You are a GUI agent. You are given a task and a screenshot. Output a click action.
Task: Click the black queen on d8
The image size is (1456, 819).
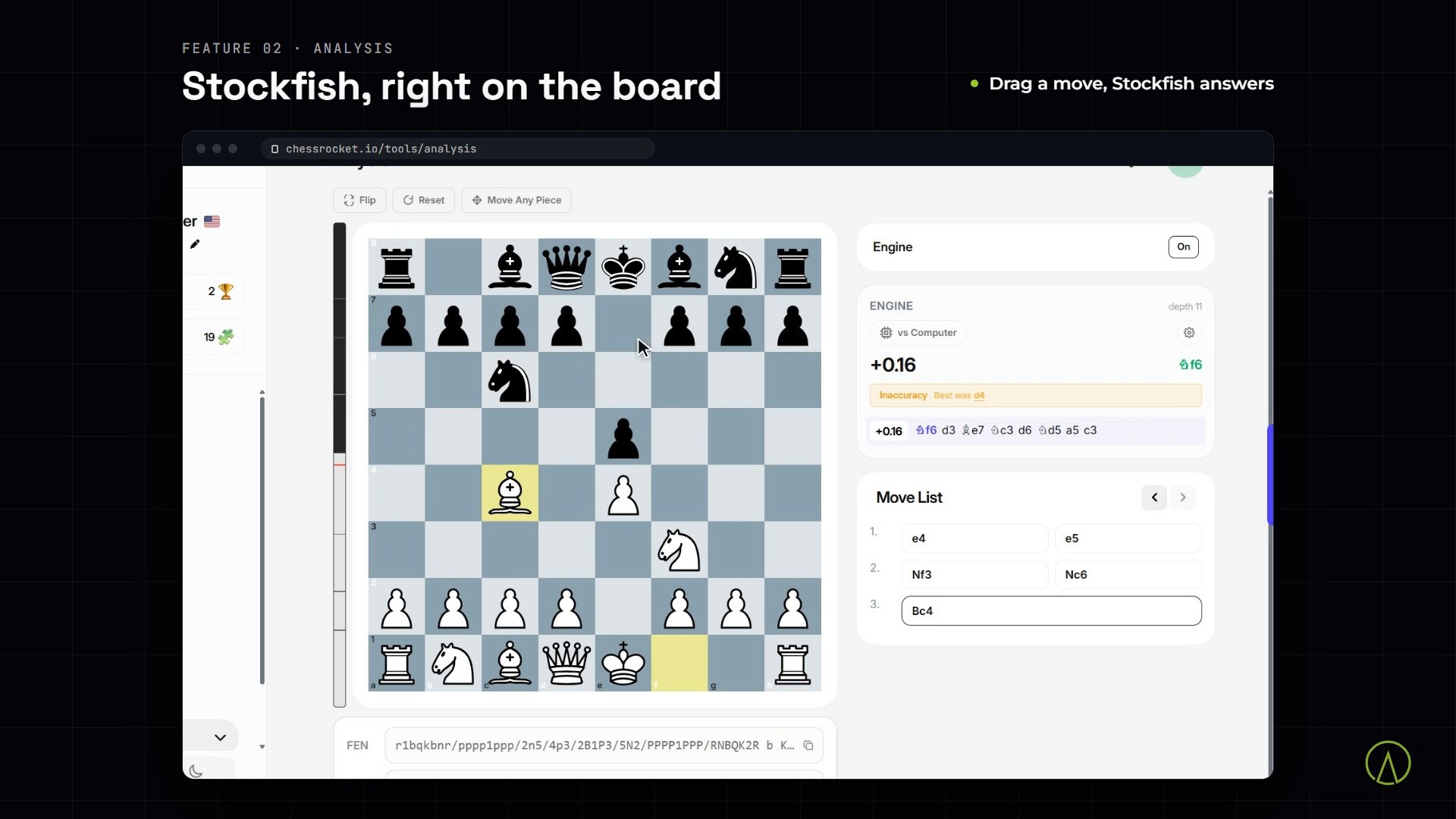[566, 267]
